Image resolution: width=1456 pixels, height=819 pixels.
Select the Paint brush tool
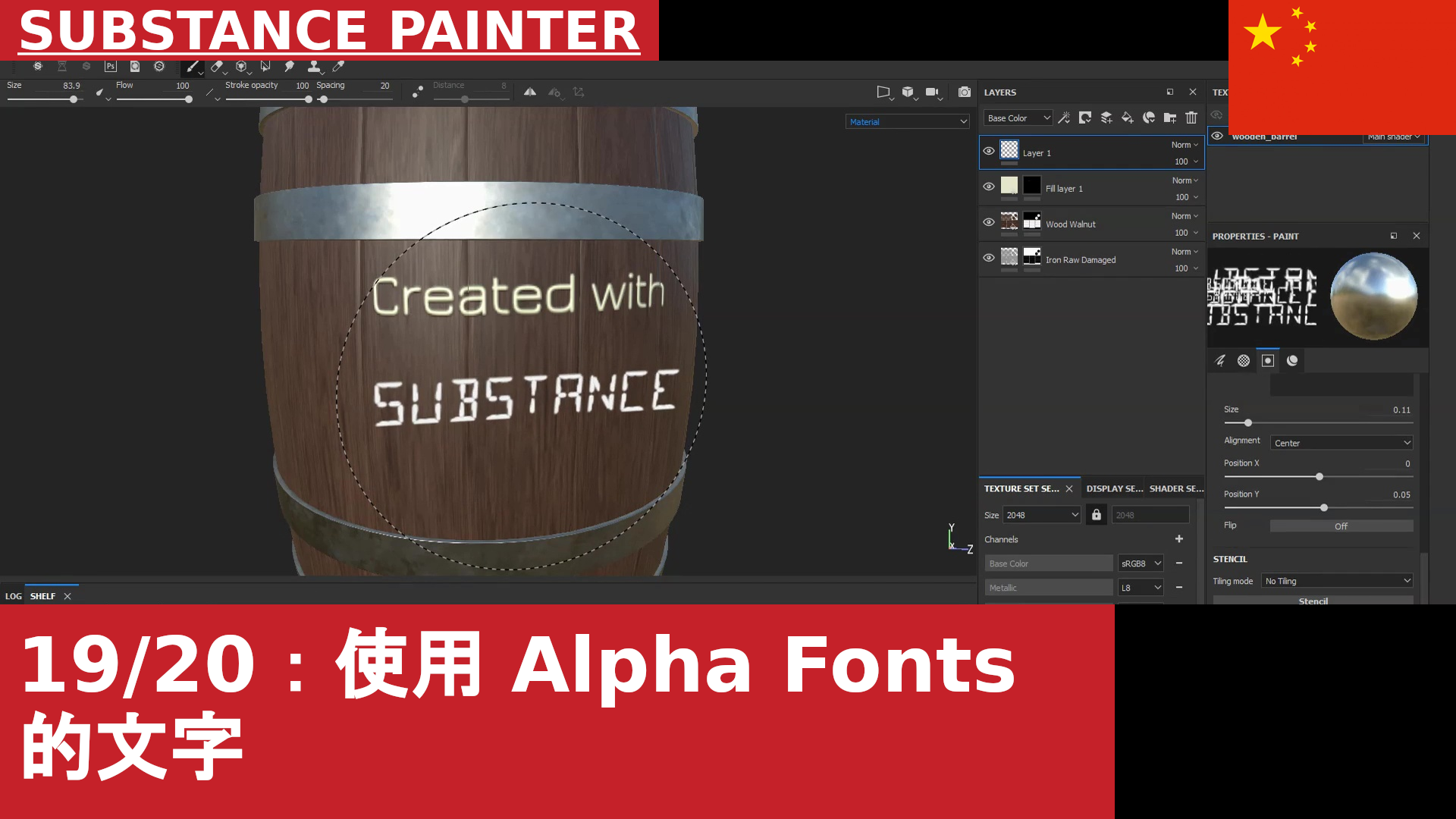coord(193,67)
